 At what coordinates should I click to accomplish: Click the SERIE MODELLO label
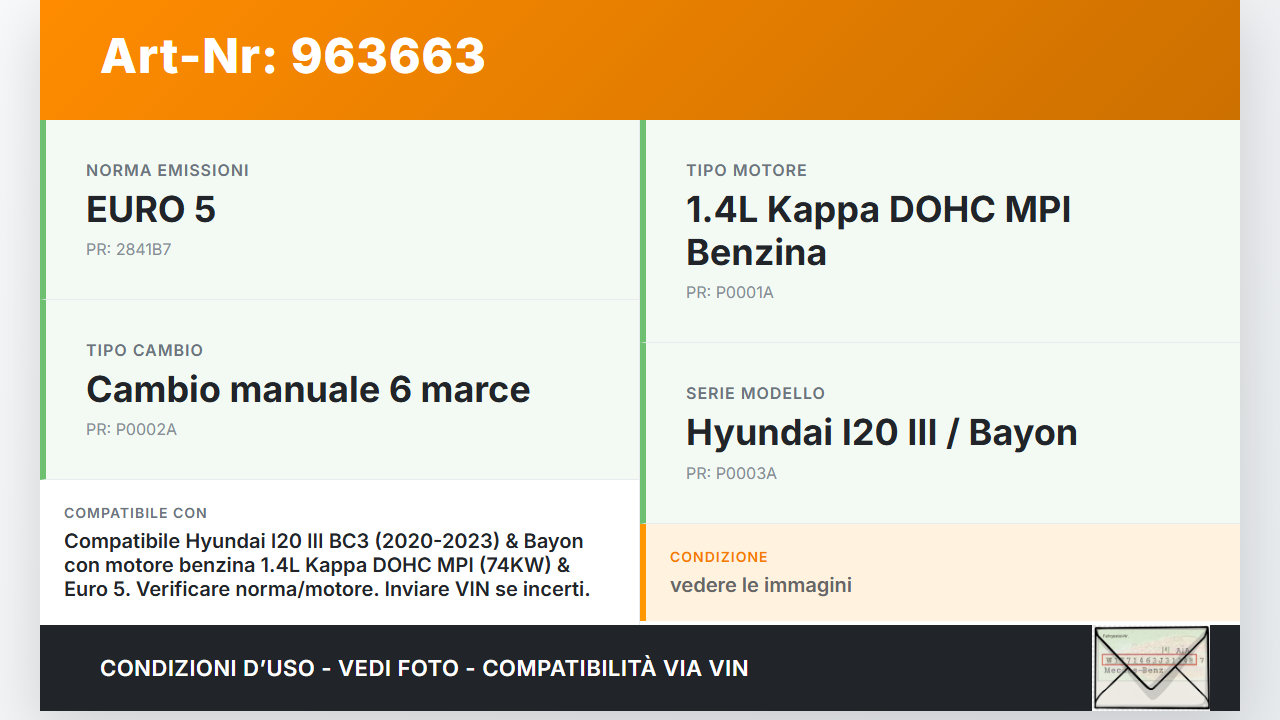click(x=755, y=394)
